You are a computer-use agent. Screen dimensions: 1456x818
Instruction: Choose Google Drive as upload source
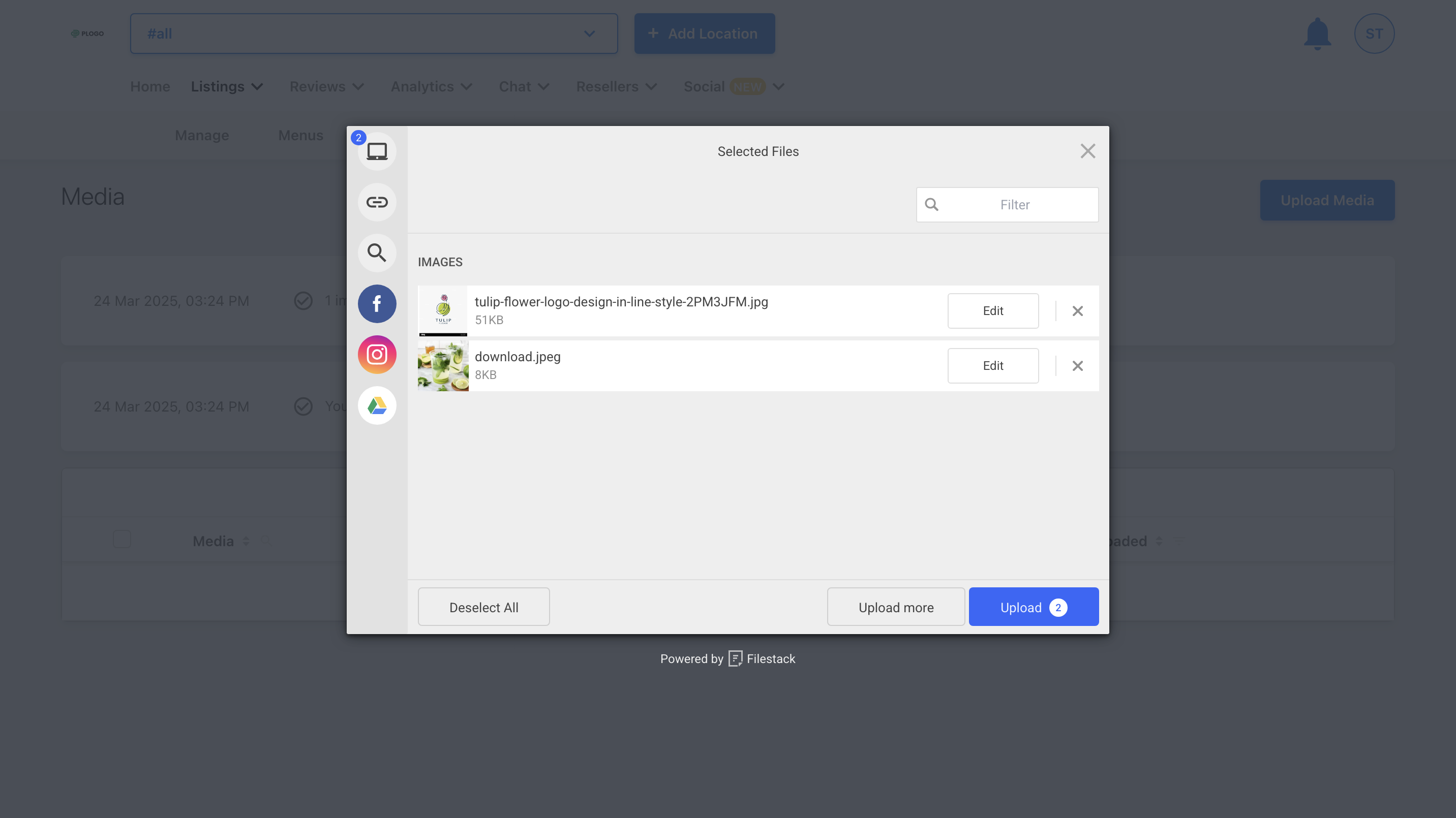click(377, 405)
